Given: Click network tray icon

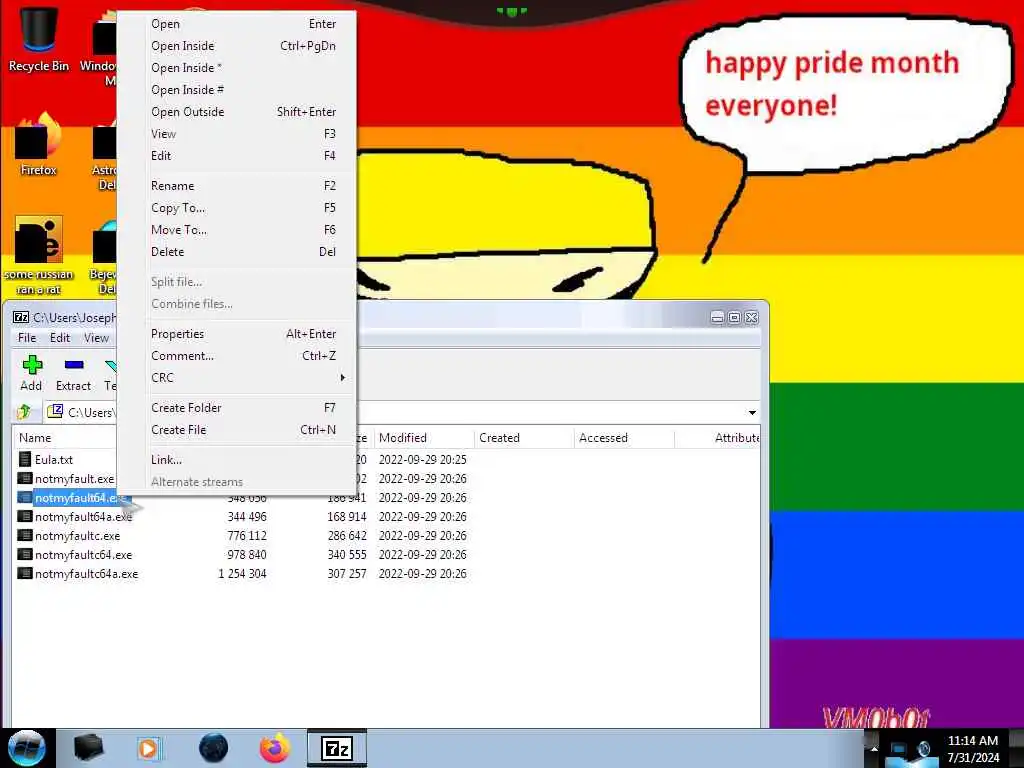Looking at the screenshot, I should [899, 750].
